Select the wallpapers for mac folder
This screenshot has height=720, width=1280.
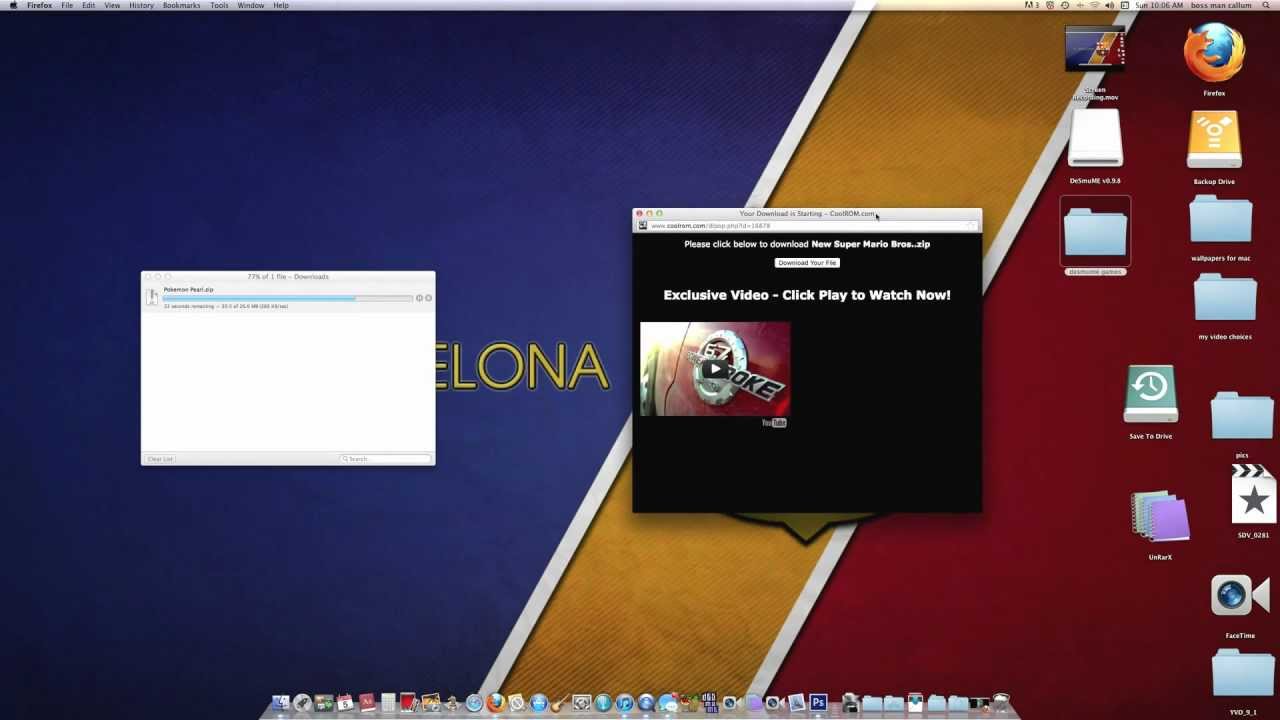tap(1221, 220)
